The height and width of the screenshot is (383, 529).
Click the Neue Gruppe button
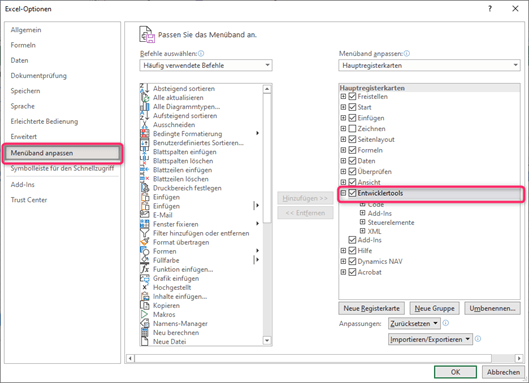[x=434, y=308]
